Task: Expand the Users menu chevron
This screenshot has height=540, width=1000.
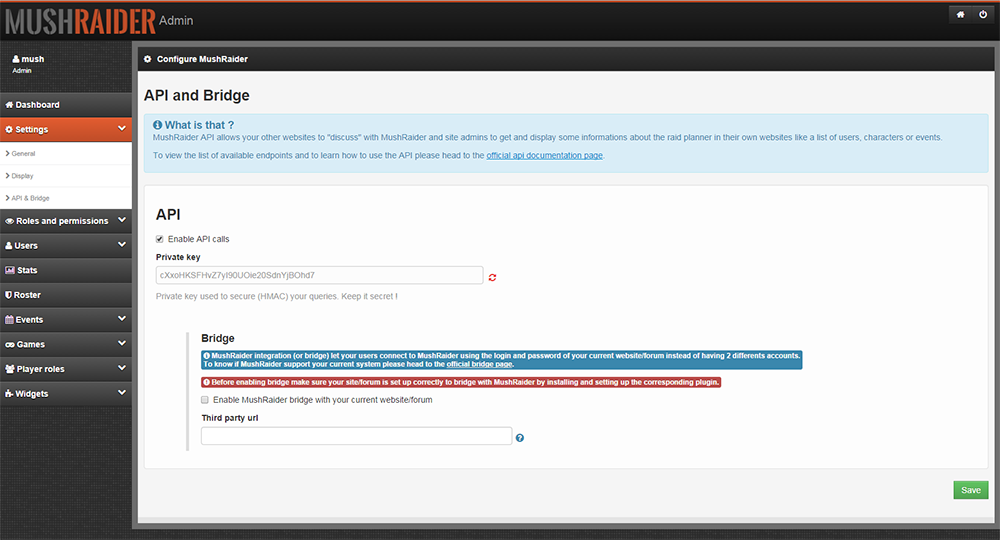Action: pyautogui.click(x=122, y=245)
